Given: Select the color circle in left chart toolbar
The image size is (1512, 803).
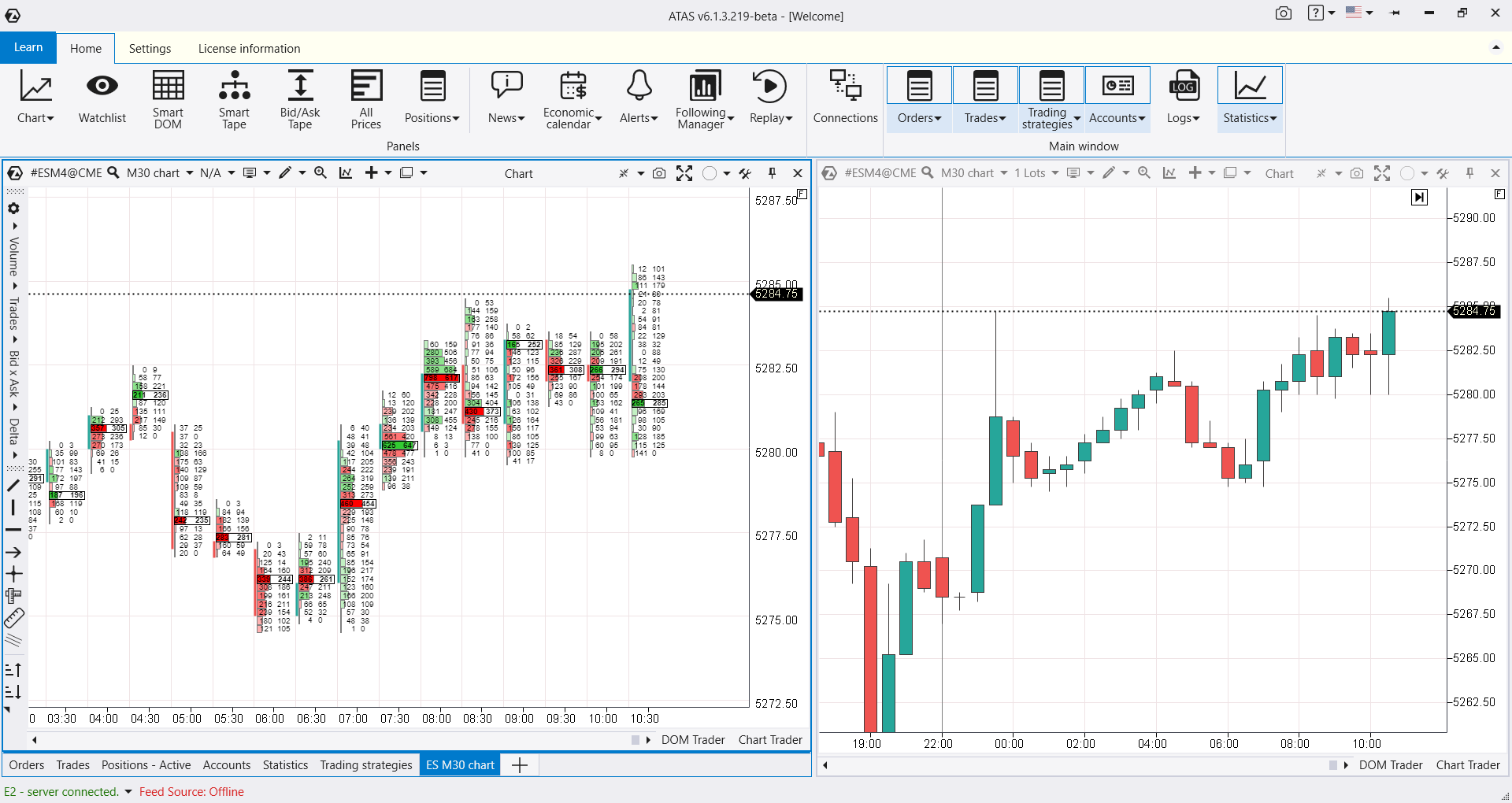Looking at the screenshot, I should point(710,173).
